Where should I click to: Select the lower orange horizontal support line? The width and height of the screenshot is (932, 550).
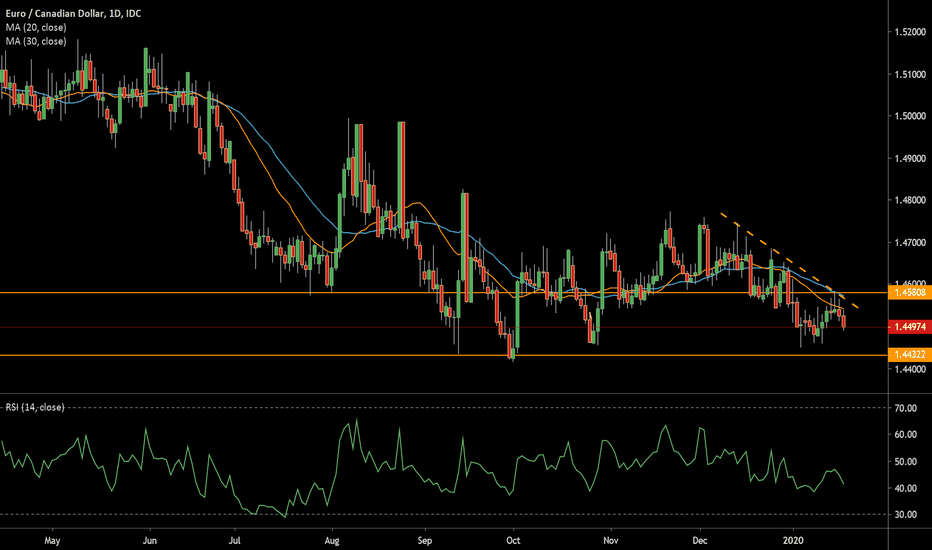click(x=300, y=355)
